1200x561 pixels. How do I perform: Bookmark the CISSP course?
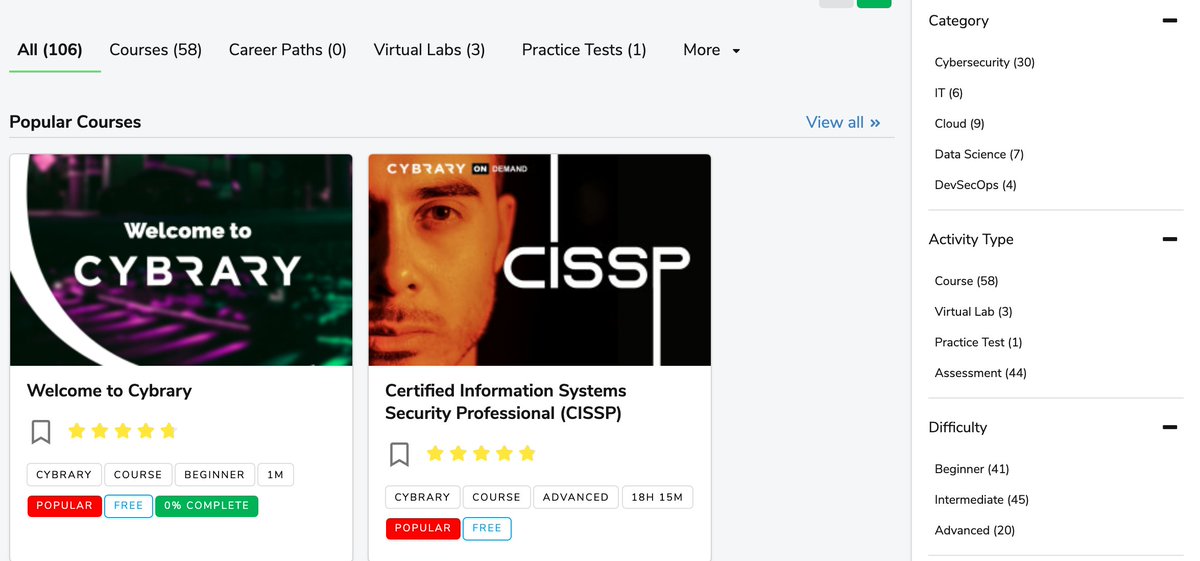[399, 454]
